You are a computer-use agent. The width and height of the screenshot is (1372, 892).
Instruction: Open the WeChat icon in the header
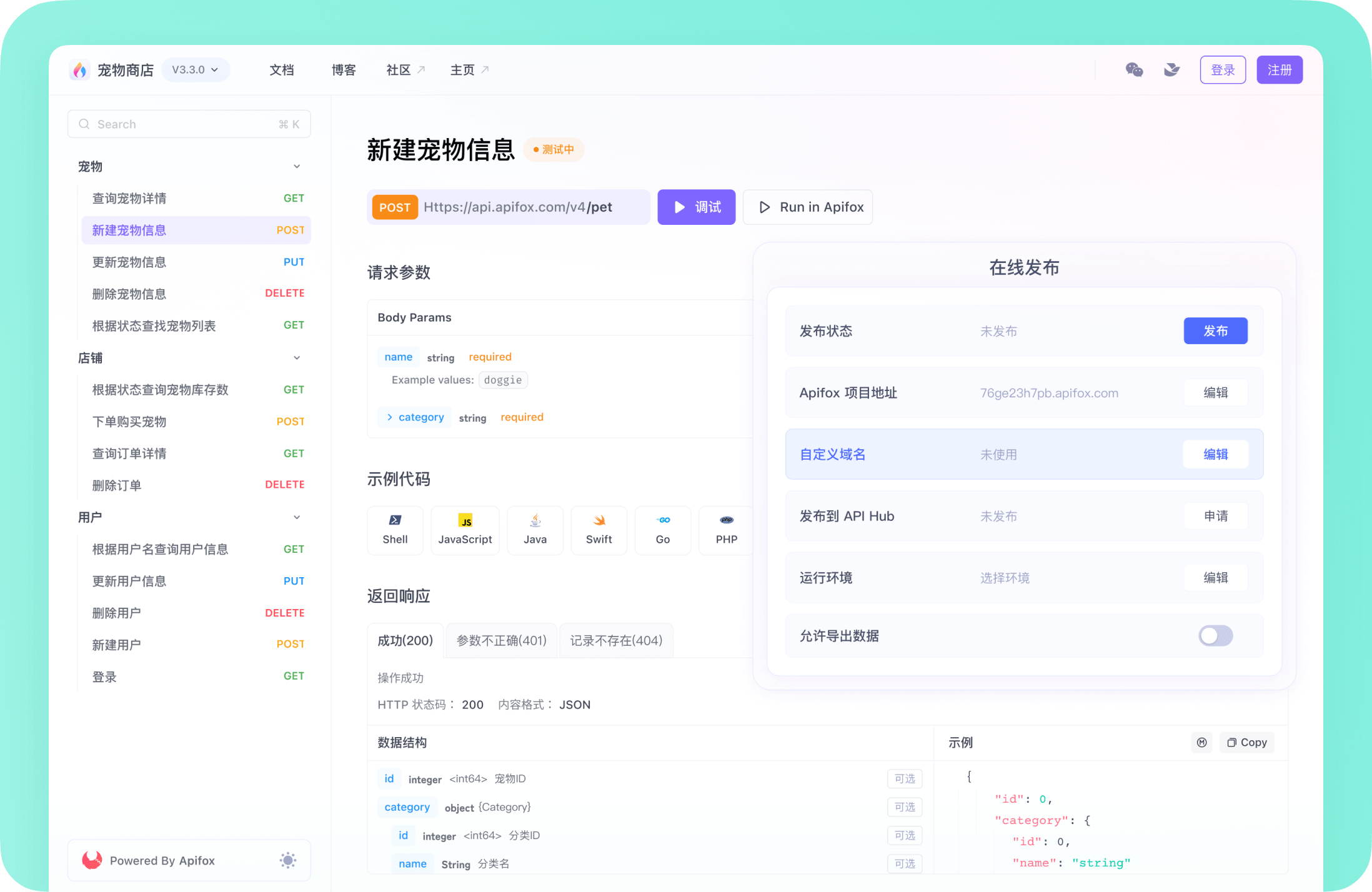point(1134,69)
